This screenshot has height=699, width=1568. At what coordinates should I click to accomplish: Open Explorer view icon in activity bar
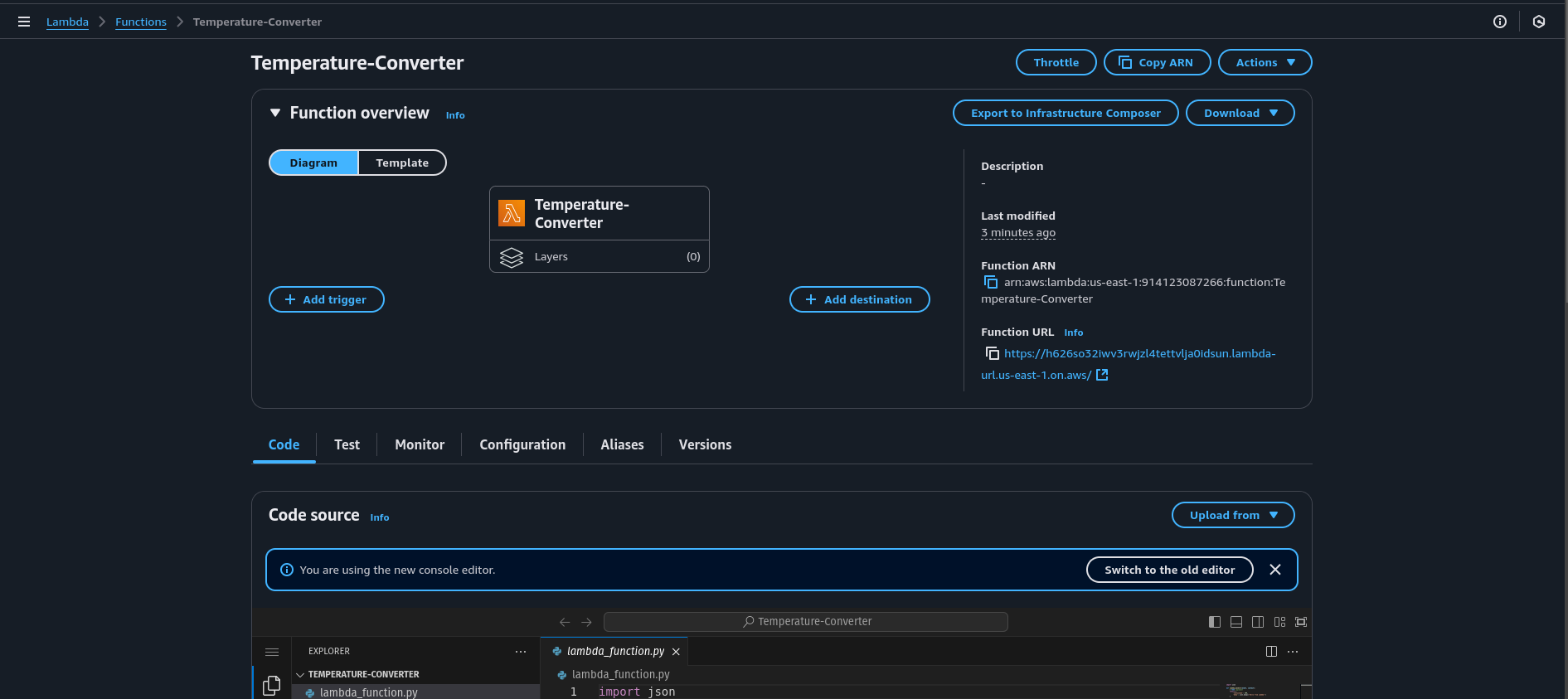(271, 685)
